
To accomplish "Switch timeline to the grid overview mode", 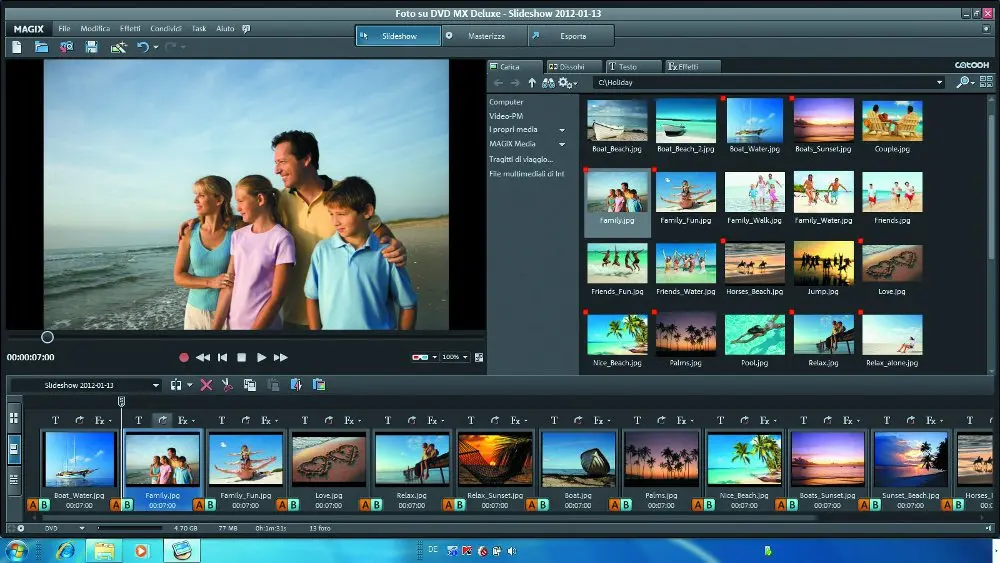I will [13, 418].
